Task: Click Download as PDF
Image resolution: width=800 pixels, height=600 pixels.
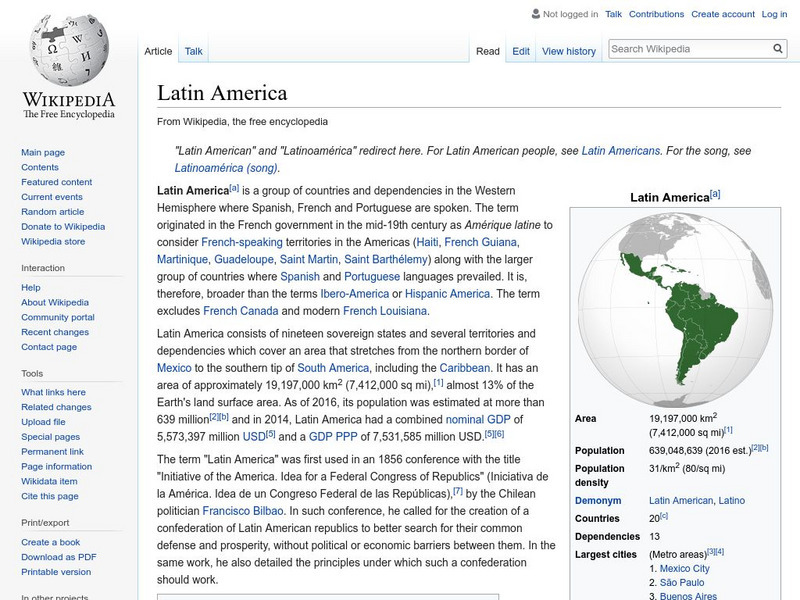Action: point(59,557)
